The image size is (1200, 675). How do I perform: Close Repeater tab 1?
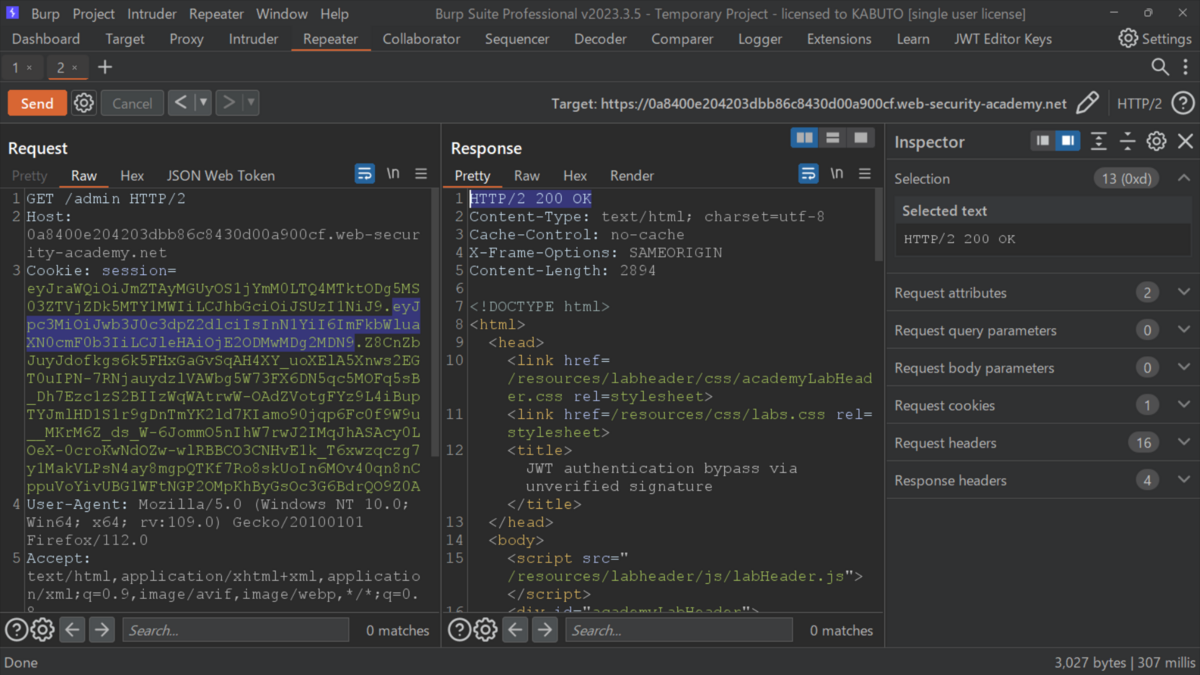29,68
